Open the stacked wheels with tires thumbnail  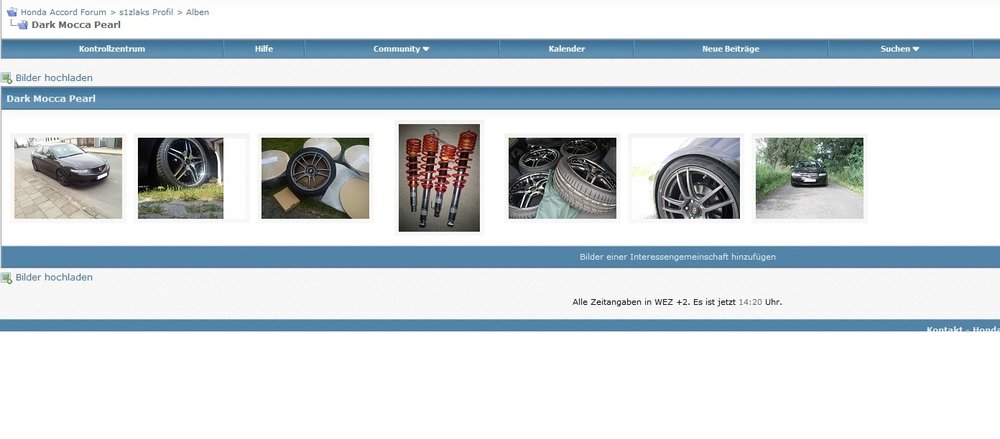562,178
